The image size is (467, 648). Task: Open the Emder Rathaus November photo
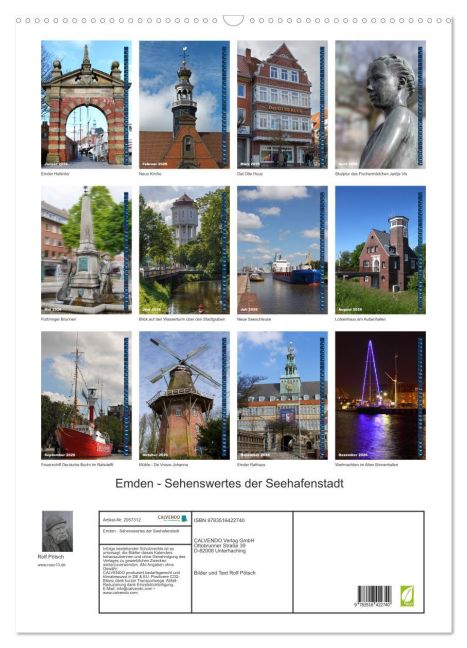(x=282, y=395)
